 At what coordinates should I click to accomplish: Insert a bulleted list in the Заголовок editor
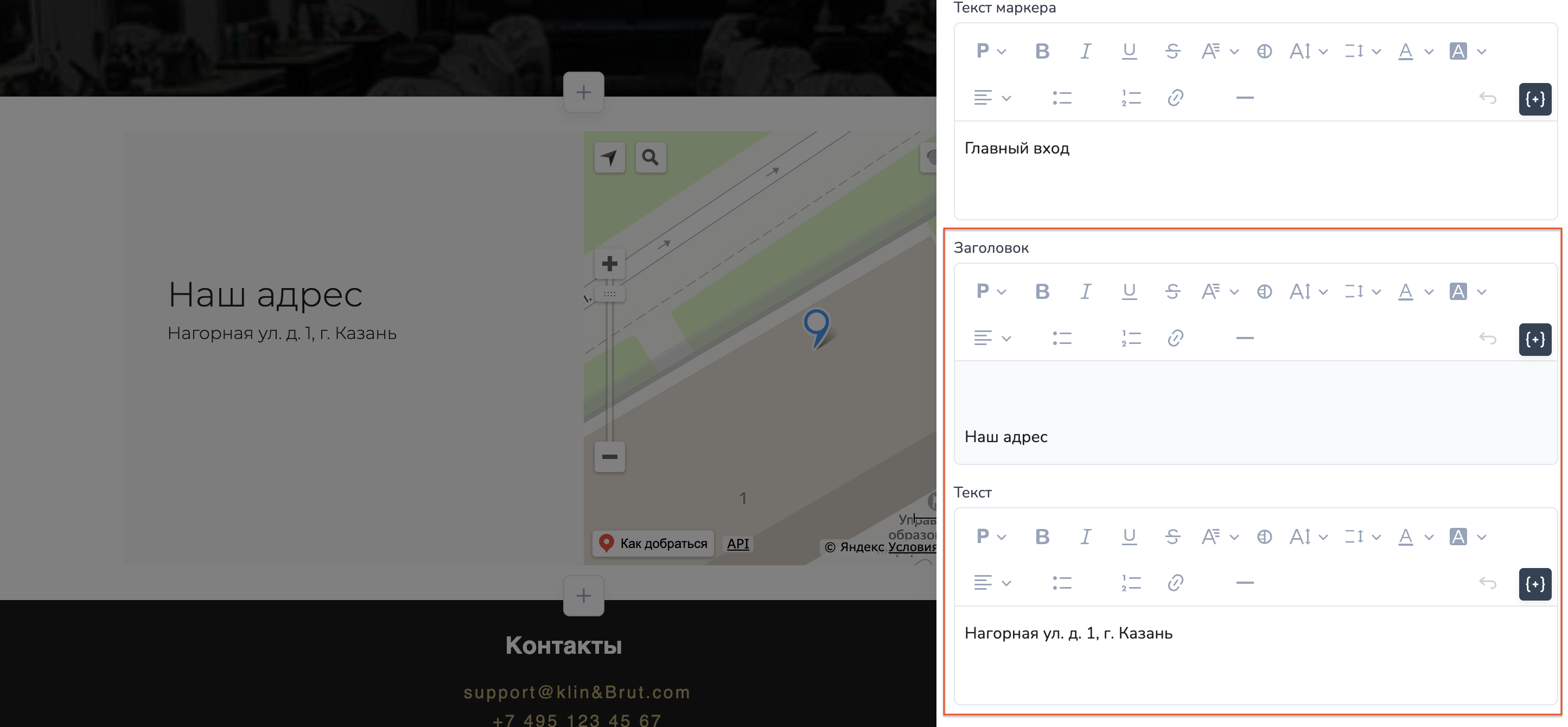[1062, 339]
